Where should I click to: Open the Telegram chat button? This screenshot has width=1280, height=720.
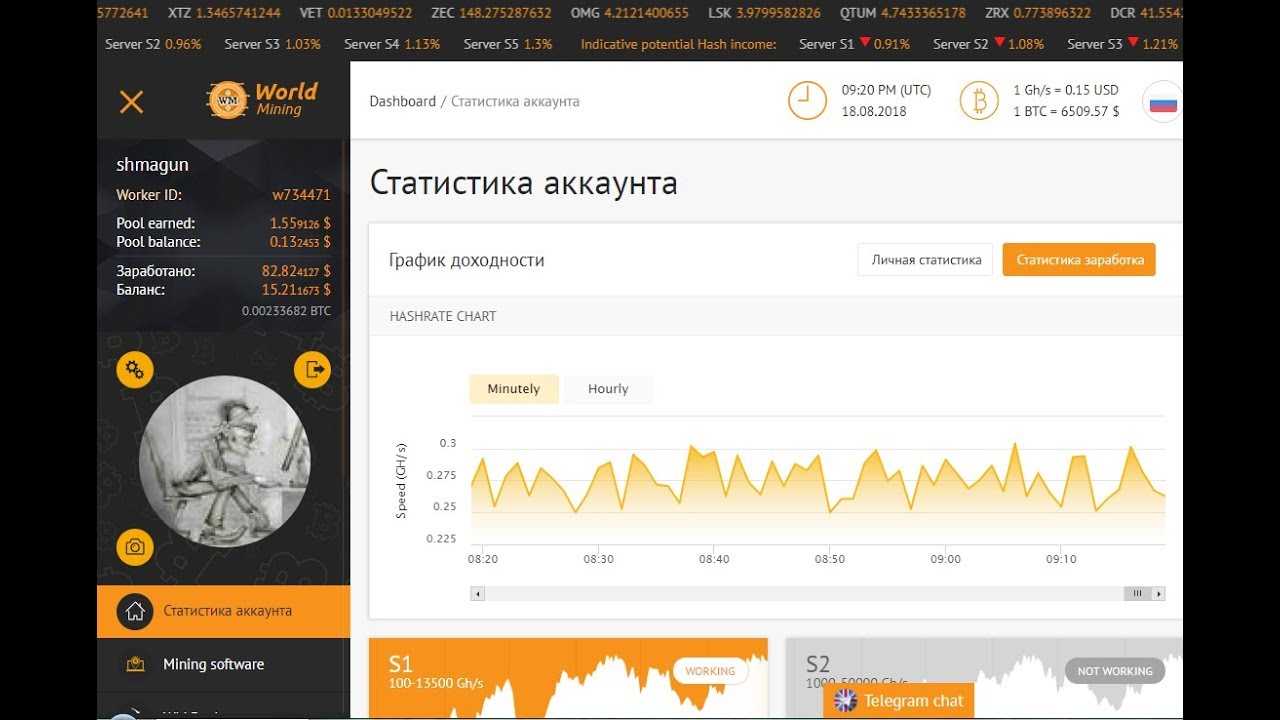(x=899, y=701)
